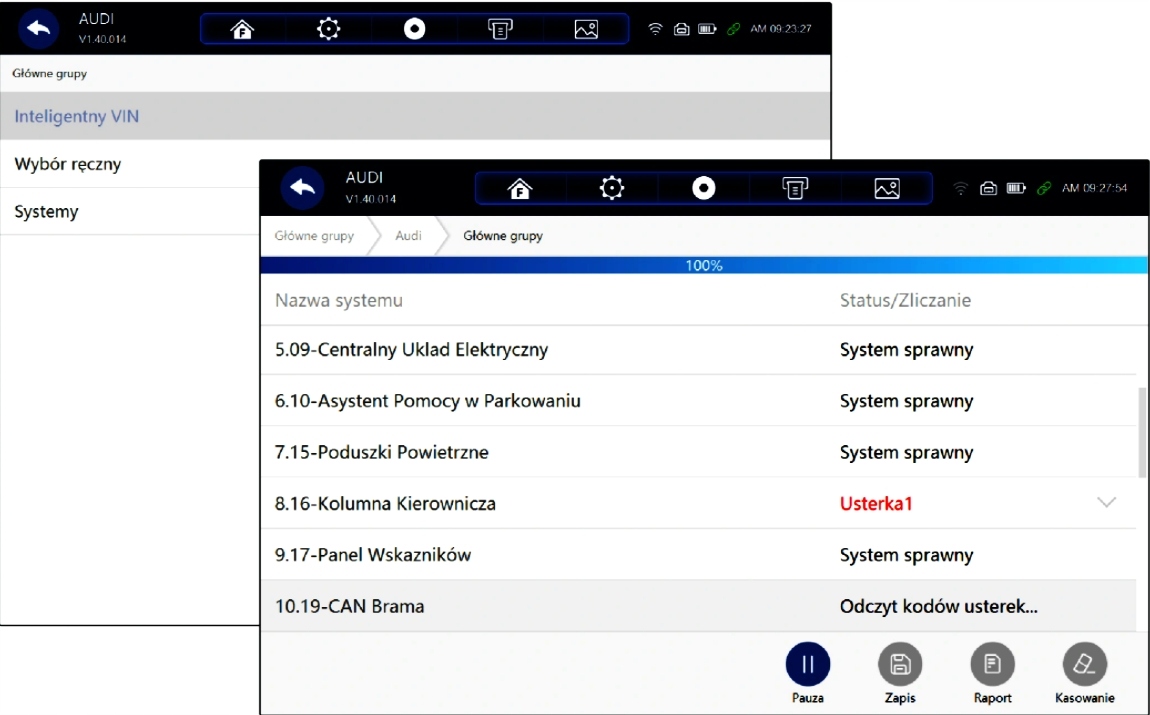Viewport: 1150px width, 715px height.
Task: Click AM 09:23:27 clock in rear window
Action: click(780, 29)
